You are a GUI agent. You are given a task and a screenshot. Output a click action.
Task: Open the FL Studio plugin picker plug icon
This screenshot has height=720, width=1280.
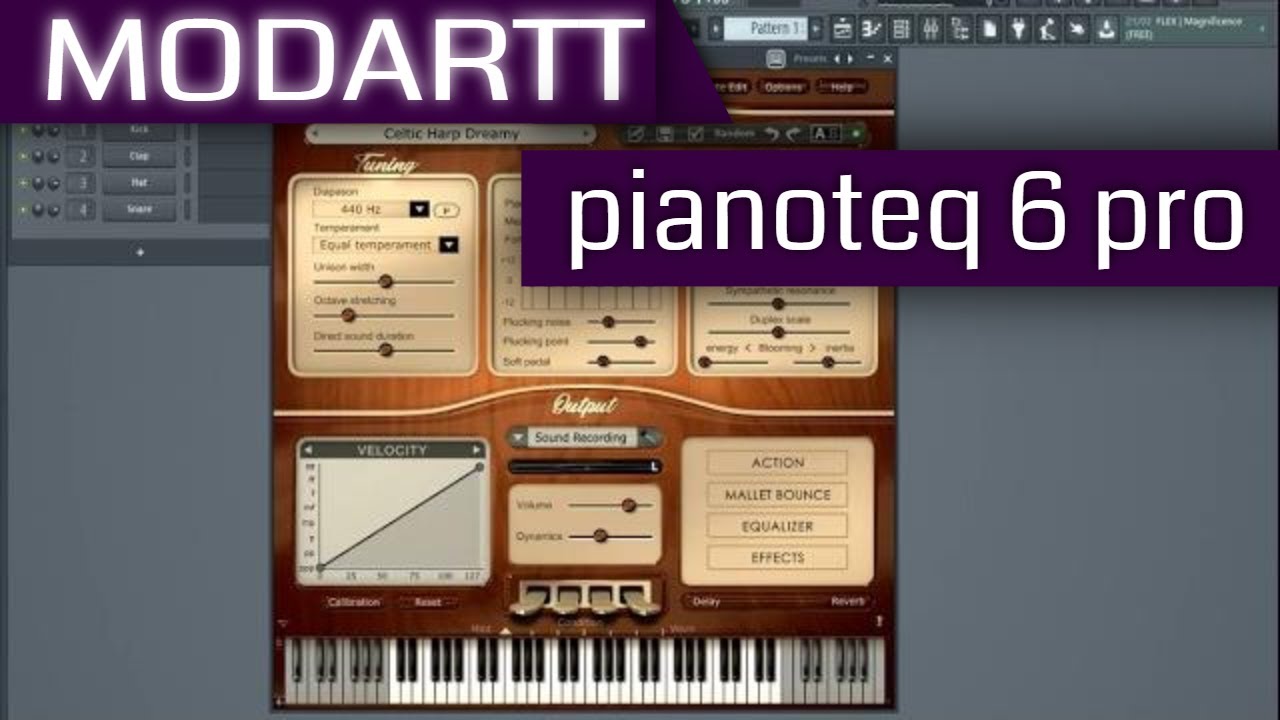[x=1017, y=29]
